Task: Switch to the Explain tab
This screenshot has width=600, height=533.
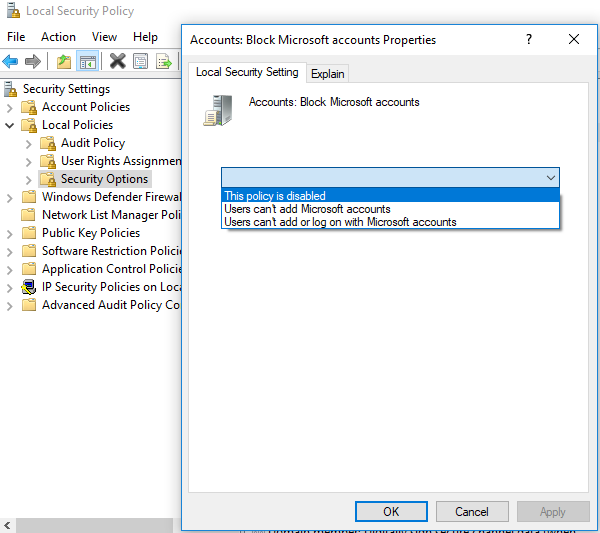Action: (328, 73)
